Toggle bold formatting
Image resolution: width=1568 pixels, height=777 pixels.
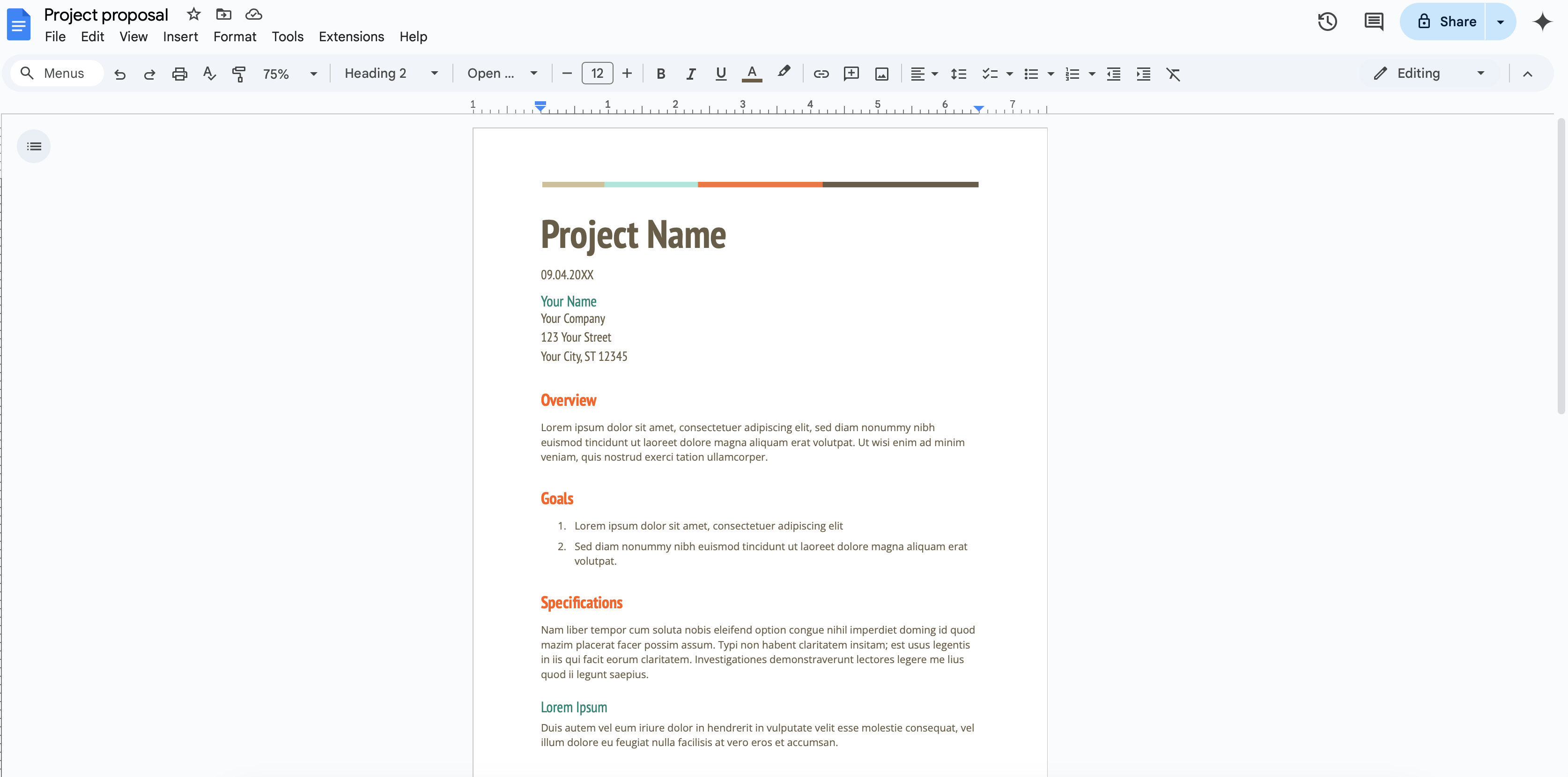pos(660,74)
